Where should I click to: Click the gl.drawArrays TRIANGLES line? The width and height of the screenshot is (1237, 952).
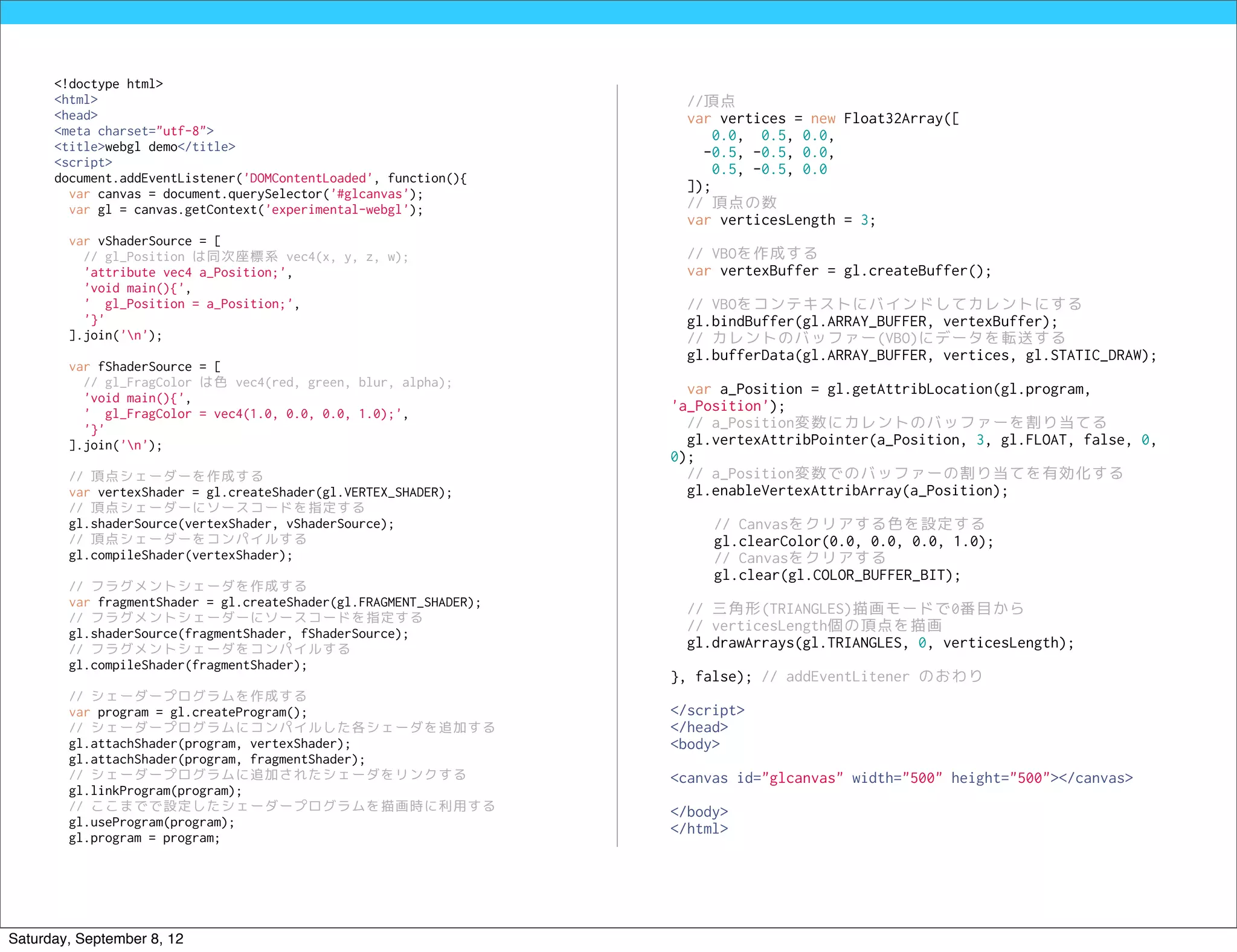pyautogui.click(x=880, y=643)
